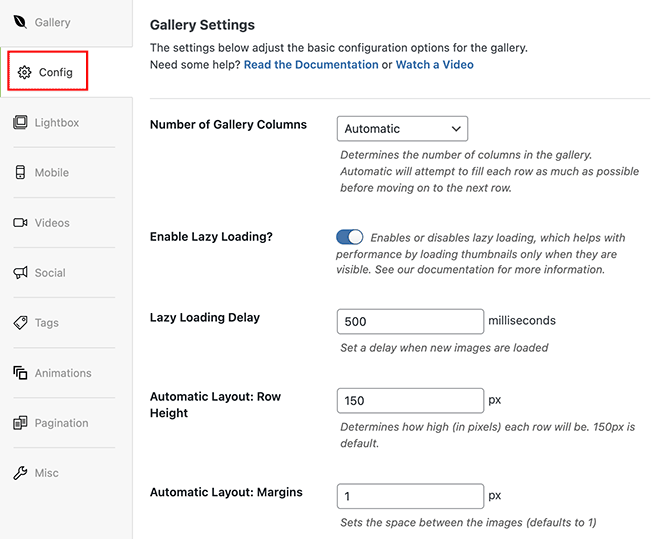This screenshot has height=539, width=662.
Task: Click the Pagination icon in sidebar
Action: [x=20, y=423]
